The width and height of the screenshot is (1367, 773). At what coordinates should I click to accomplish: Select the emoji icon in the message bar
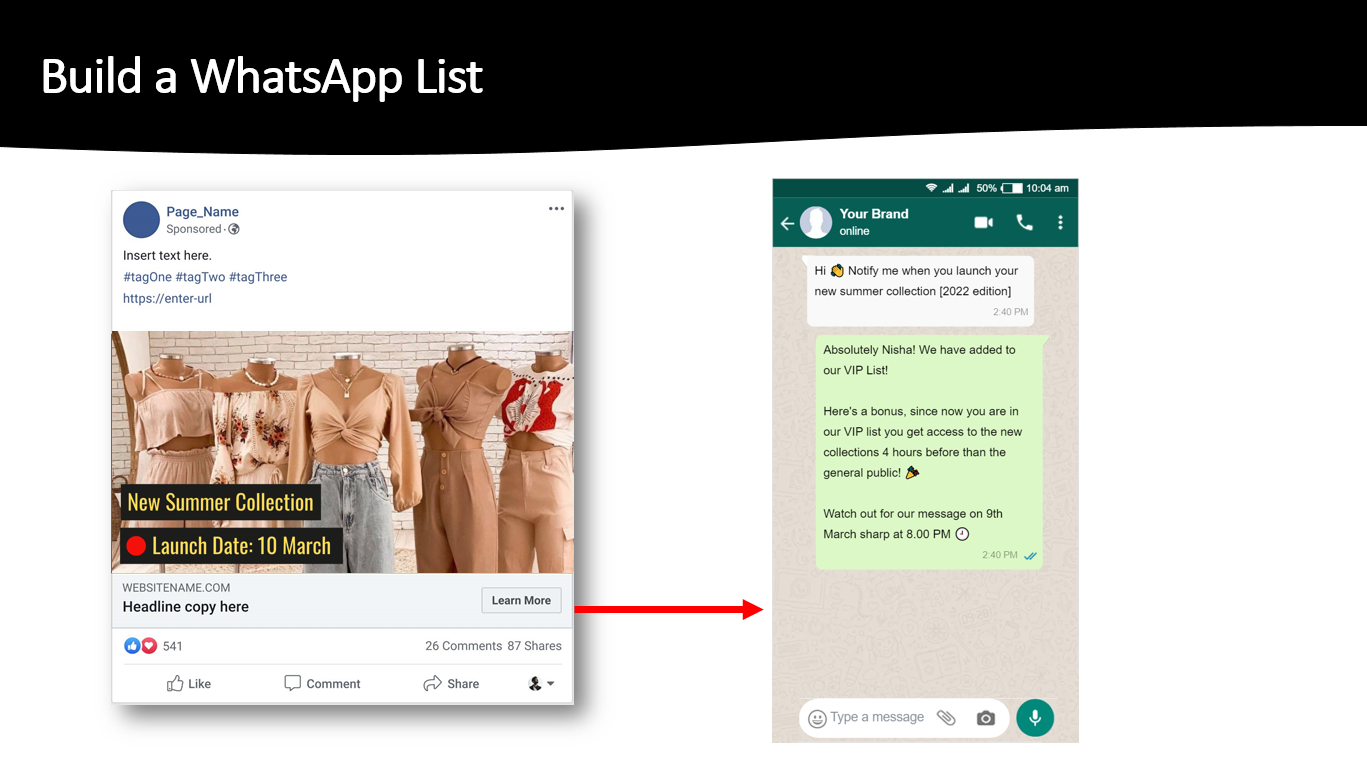[x=816, y=717]
